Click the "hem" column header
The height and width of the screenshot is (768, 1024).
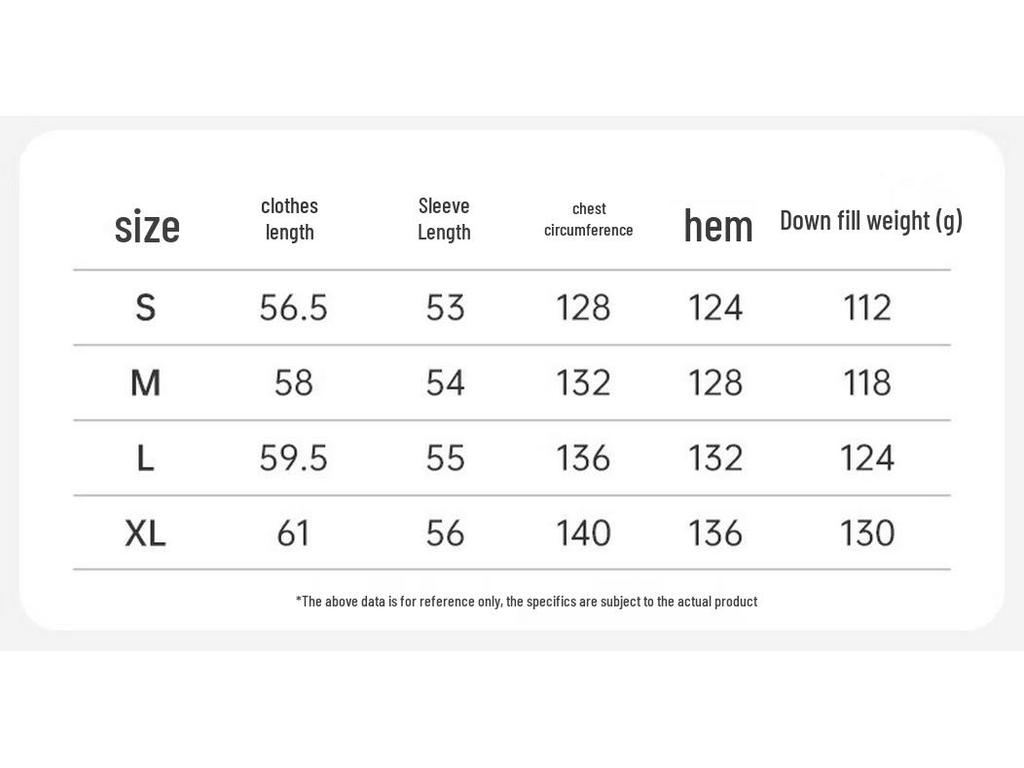(x=718, y=226)
